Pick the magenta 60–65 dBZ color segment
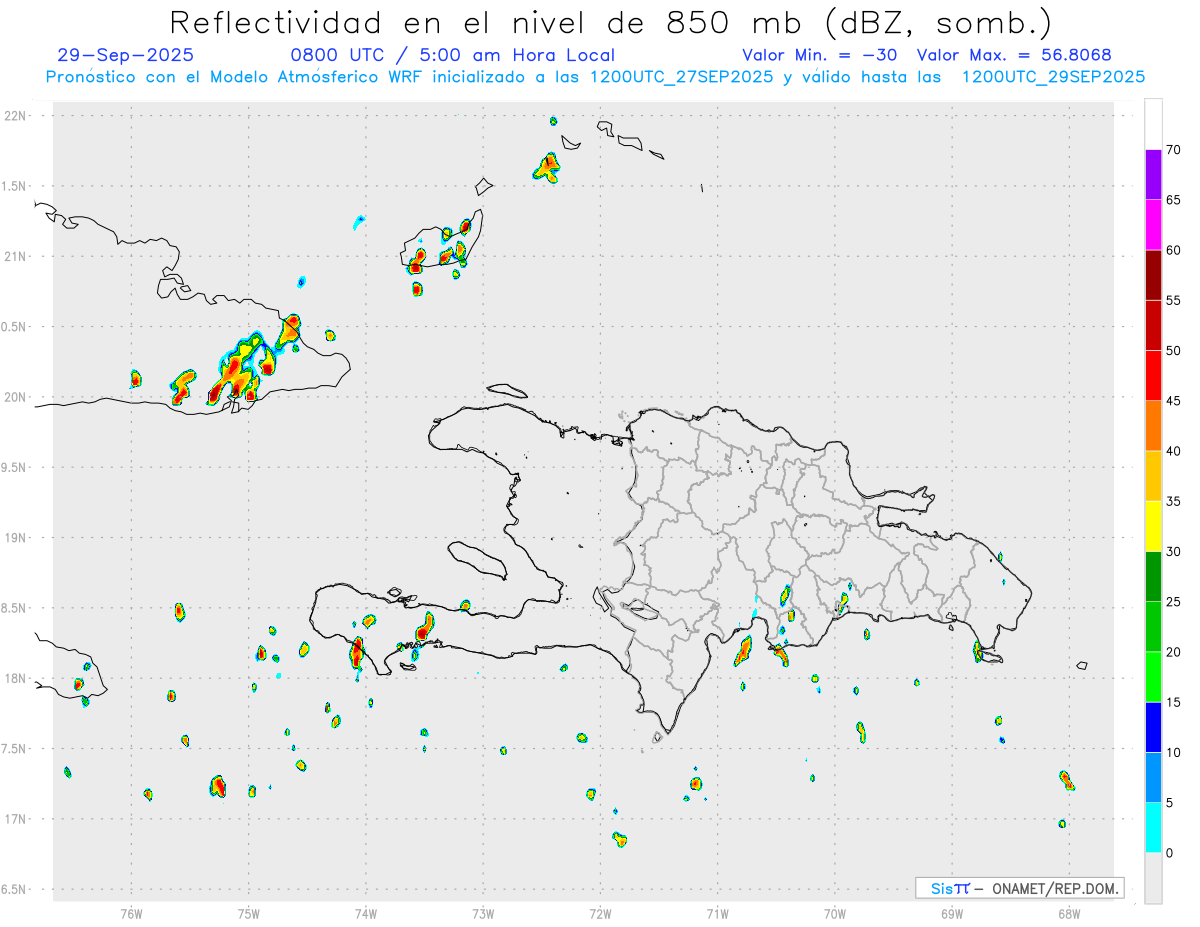This screenshot has height=927, width=1200. click(x=1153, y=225)
